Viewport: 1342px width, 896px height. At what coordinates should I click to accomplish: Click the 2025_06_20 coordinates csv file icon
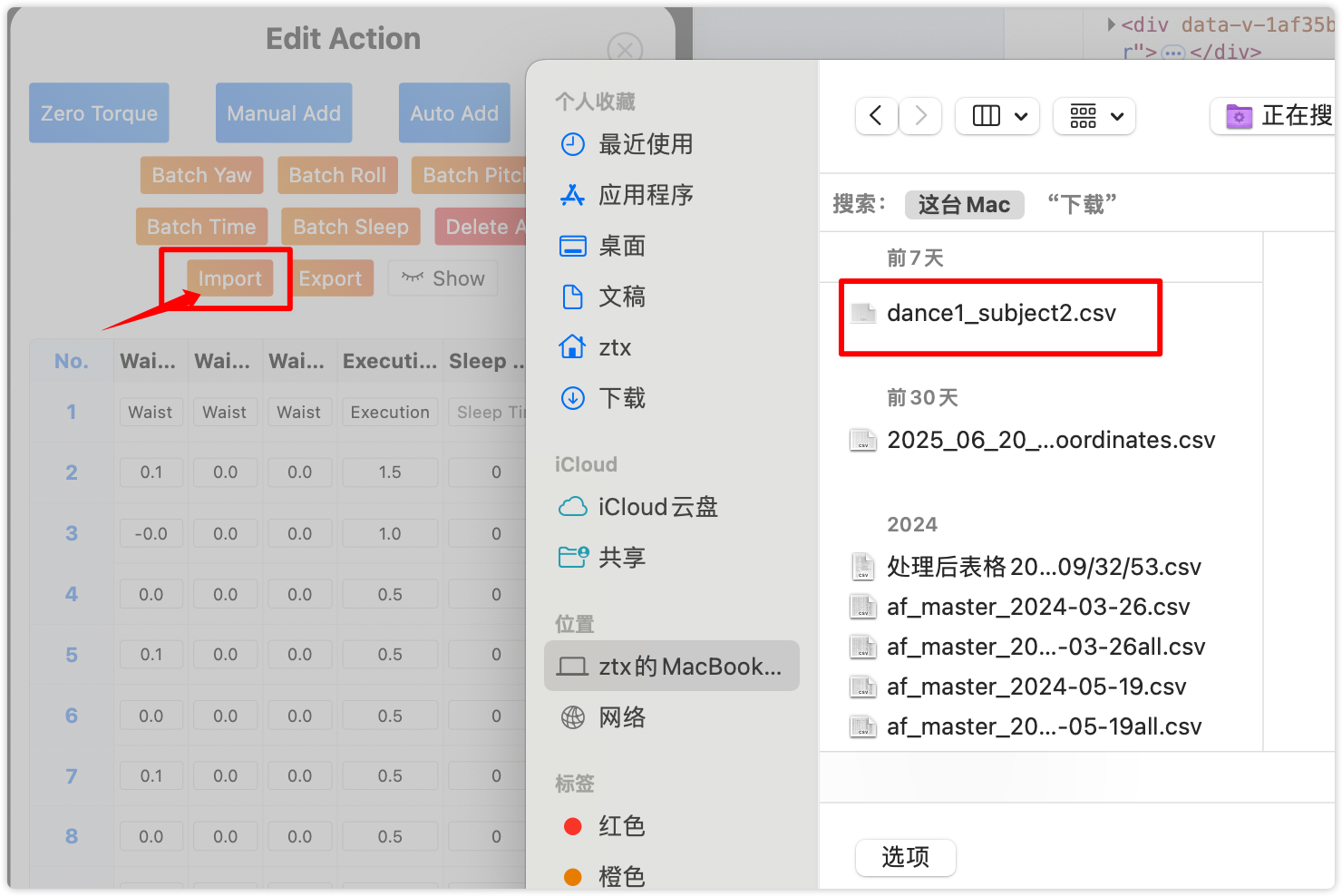point(863,441)
